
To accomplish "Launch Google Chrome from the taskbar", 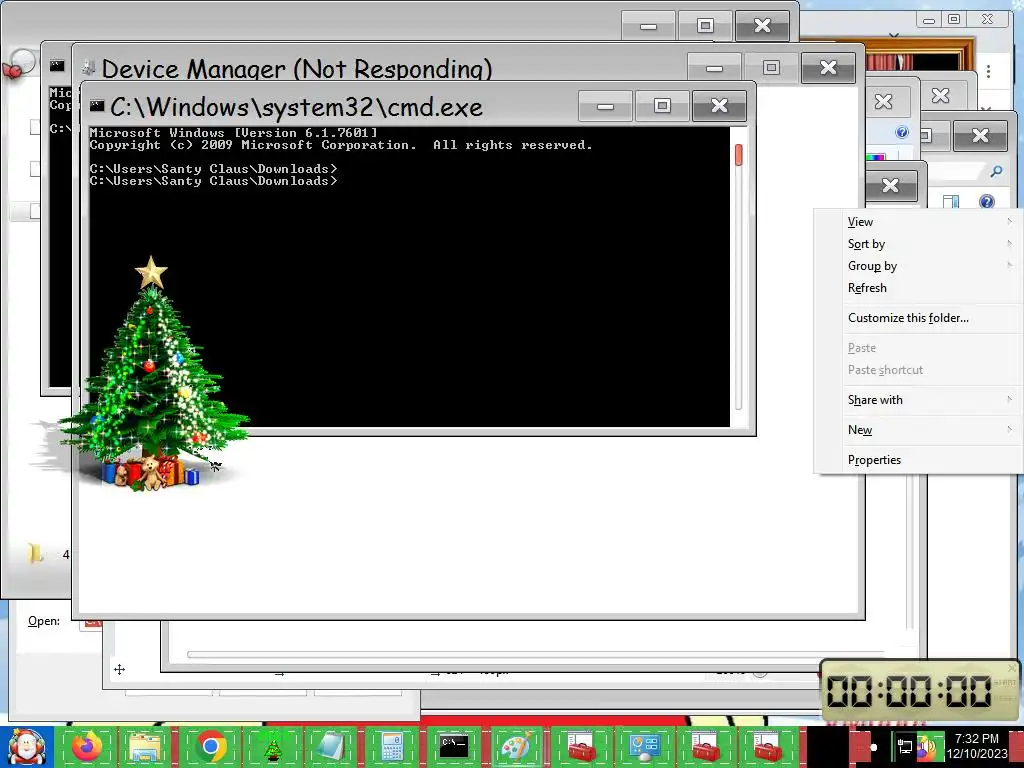I will click(211, 747).
